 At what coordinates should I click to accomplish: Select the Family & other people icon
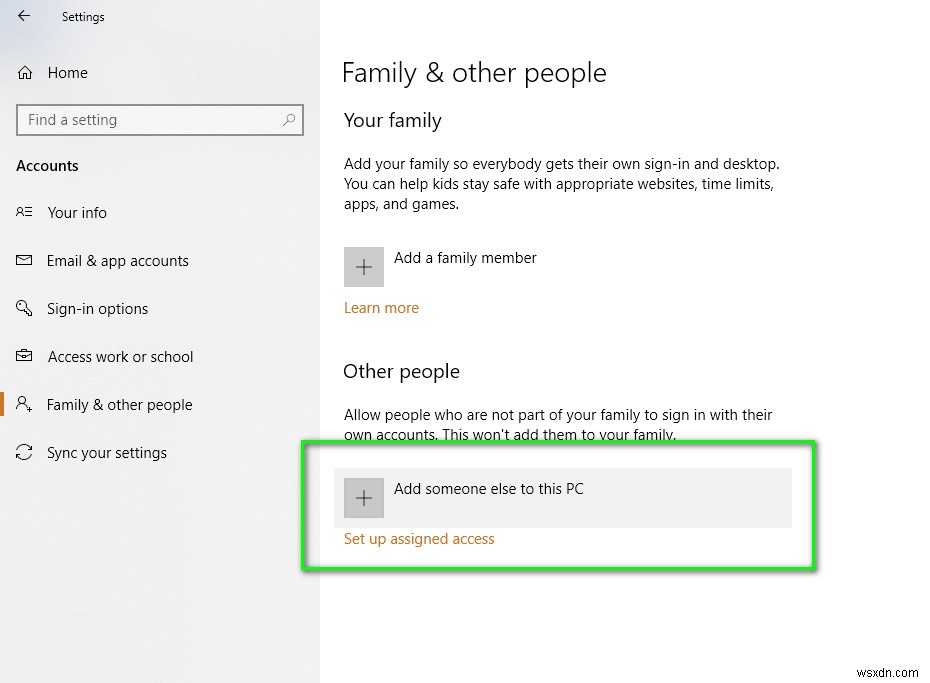24,404
